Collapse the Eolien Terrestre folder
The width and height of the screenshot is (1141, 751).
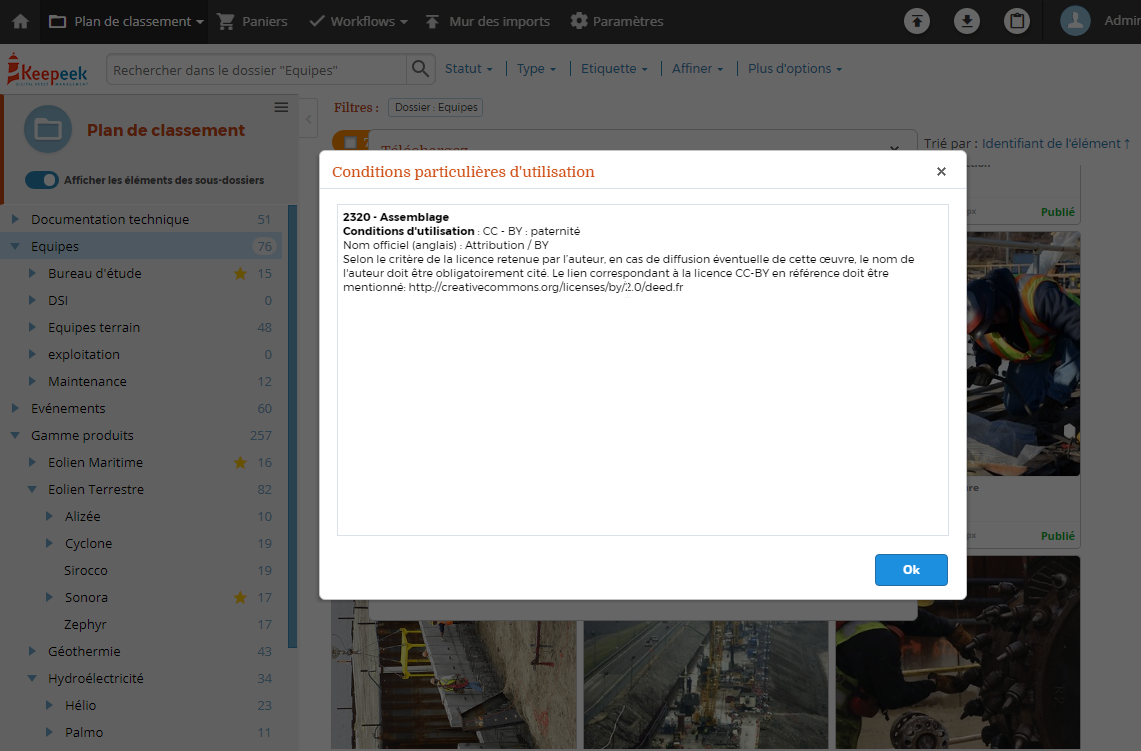32,490
